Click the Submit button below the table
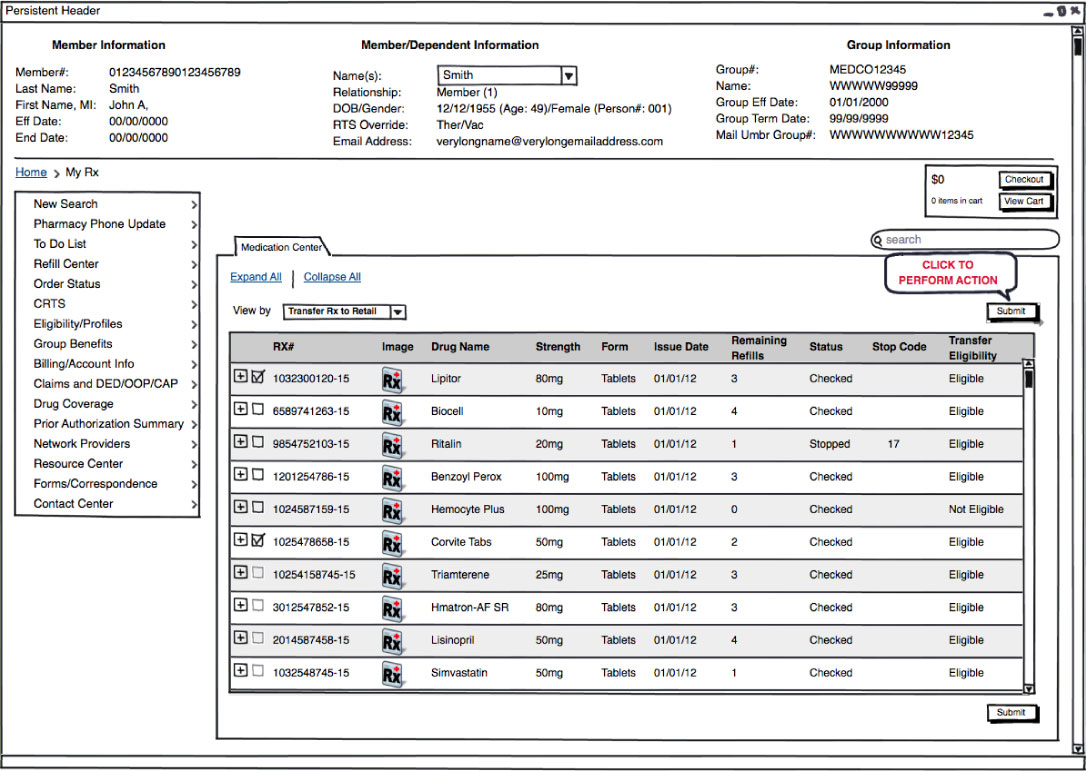This screenshot has width=1087, height=771. (1011, 713)
